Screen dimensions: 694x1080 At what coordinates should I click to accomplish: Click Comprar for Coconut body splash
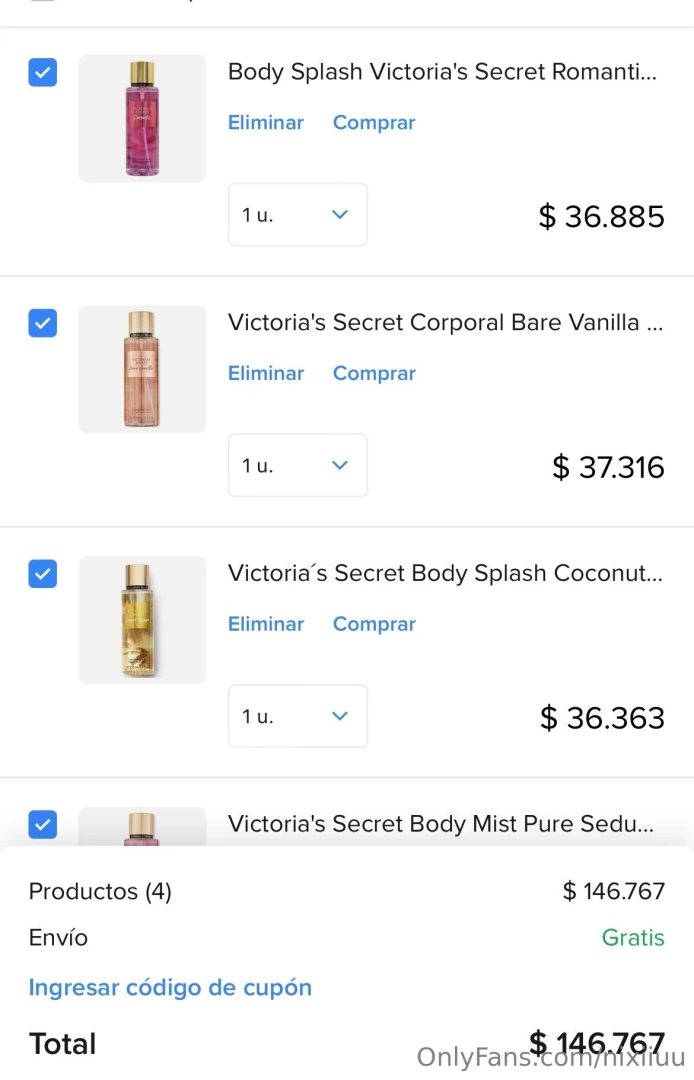pos(374,623)
